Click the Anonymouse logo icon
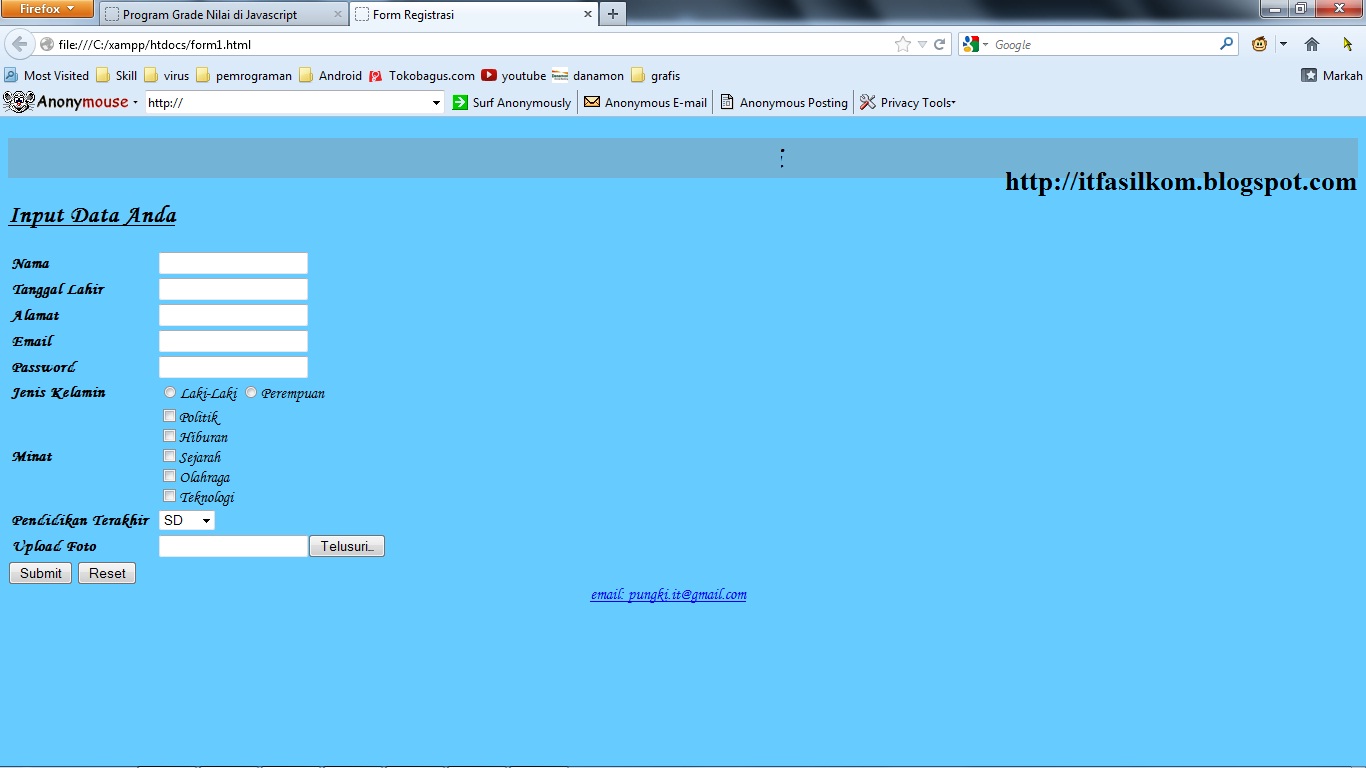The image size is (1366, 768). click(20, 101)
